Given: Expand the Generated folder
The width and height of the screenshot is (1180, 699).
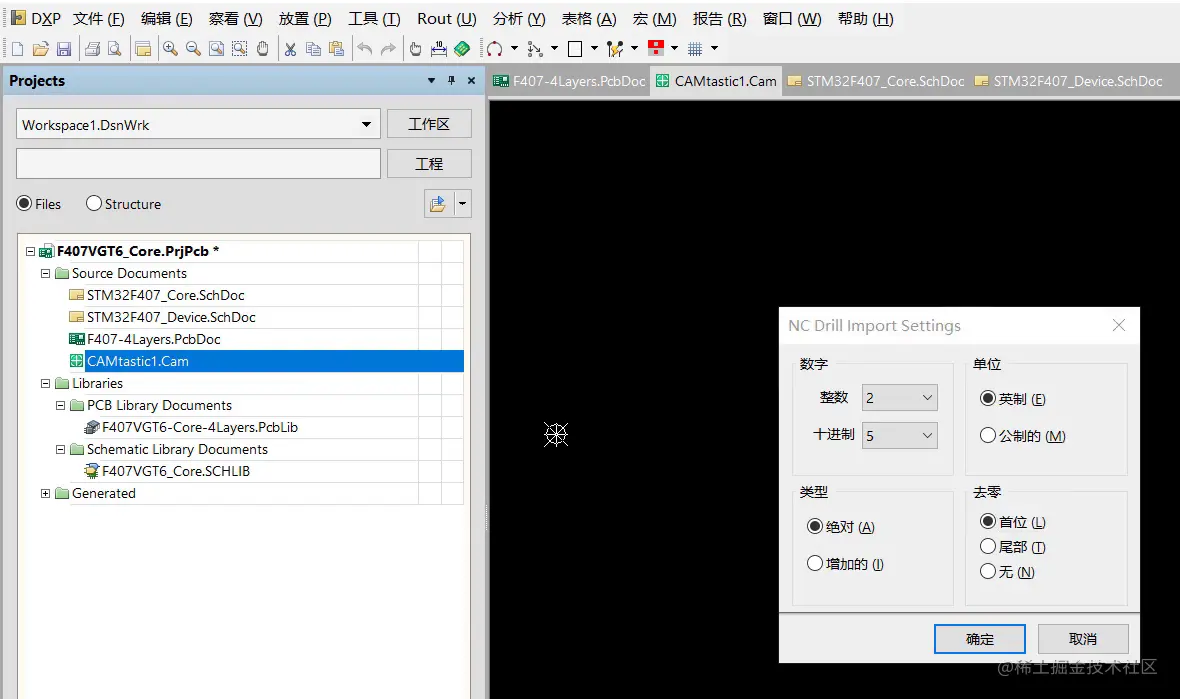Looking at the screenshot, I should (46, 494).
